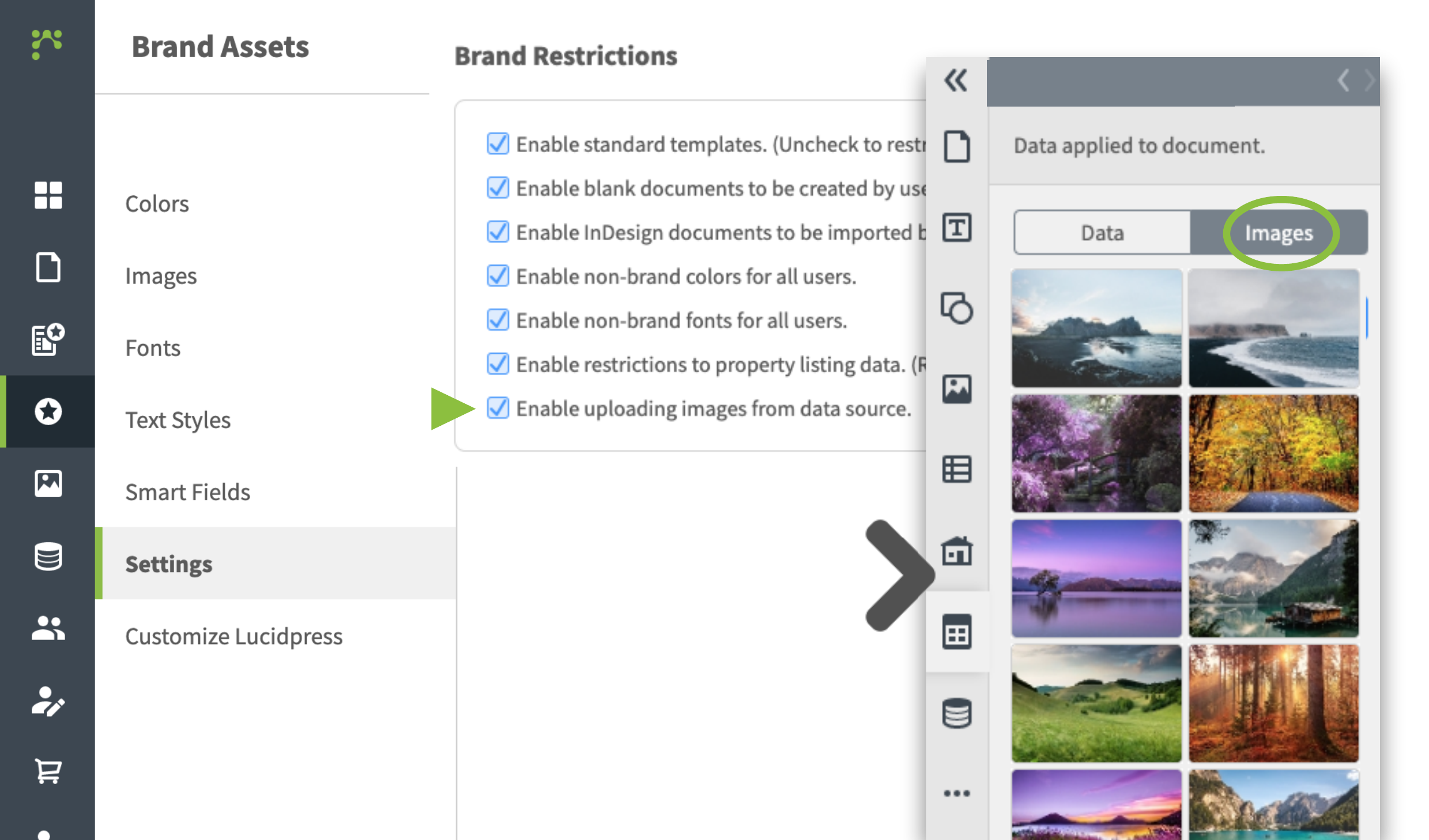Select the image tool icon in editor toolbar

pyautogui.click(x=956, y=389)
